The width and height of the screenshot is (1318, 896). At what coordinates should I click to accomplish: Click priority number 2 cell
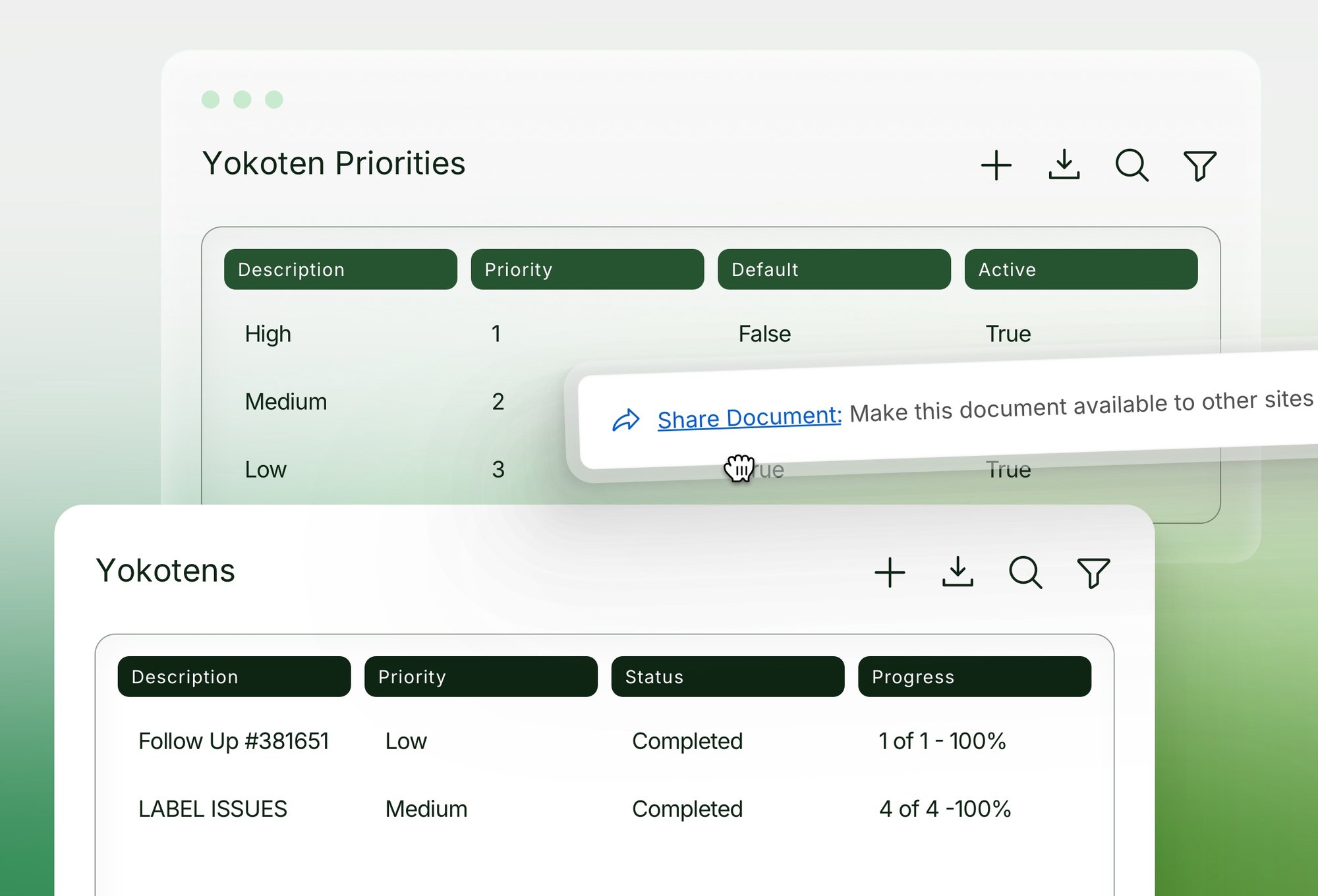498,402
